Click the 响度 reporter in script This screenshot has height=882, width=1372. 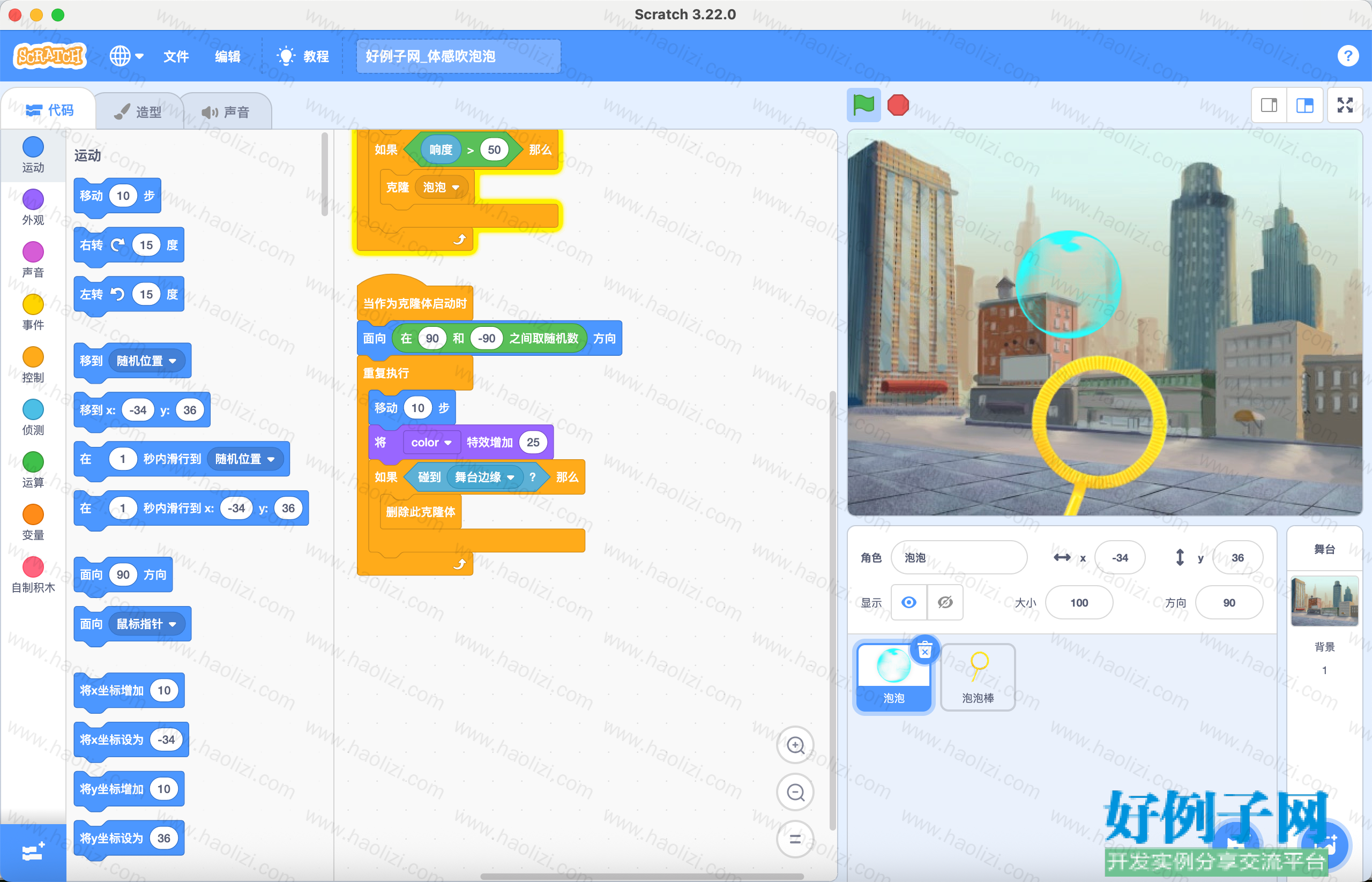(x=441, y=150)
